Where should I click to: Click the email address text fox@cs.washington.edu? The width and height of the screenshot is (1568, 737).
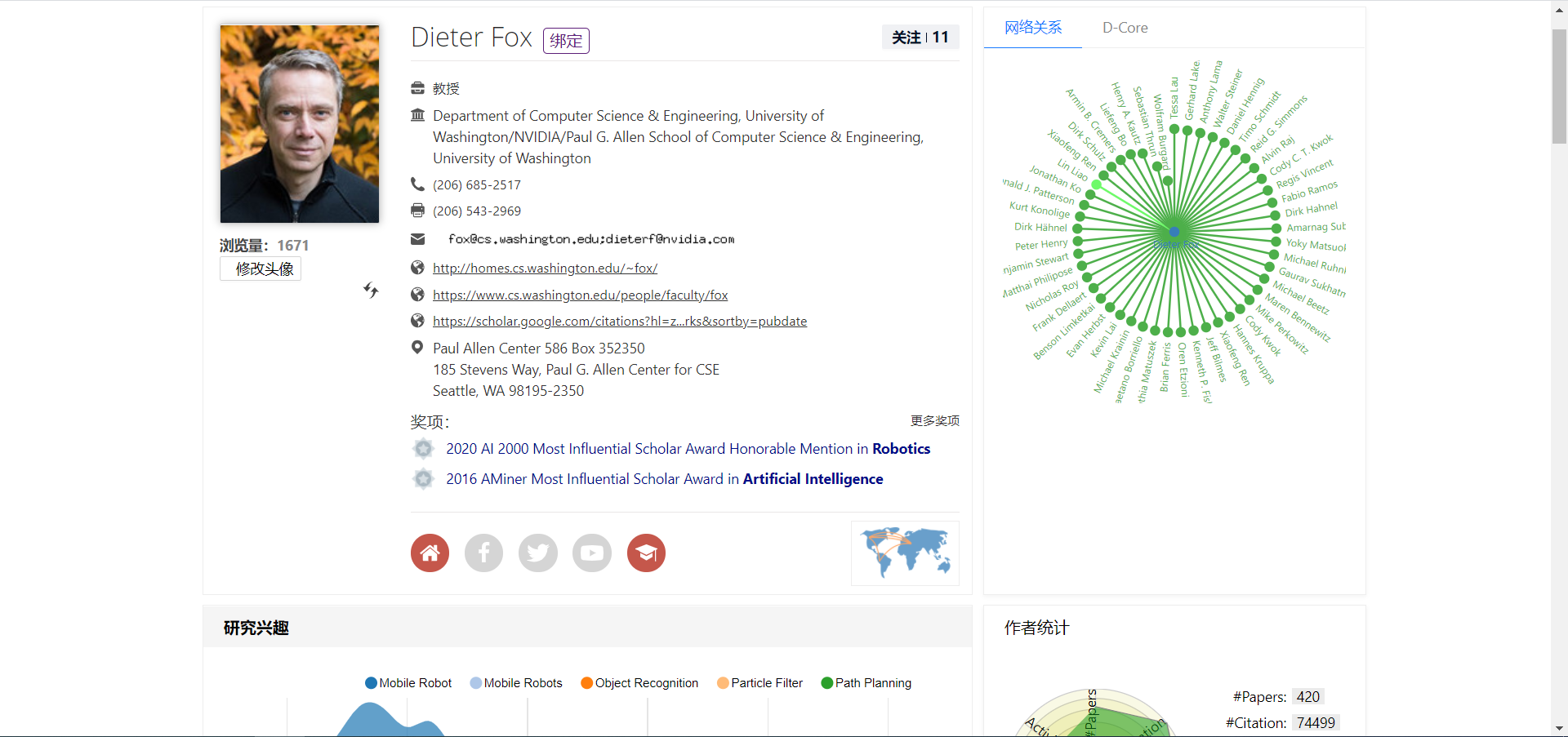(591, 239)
